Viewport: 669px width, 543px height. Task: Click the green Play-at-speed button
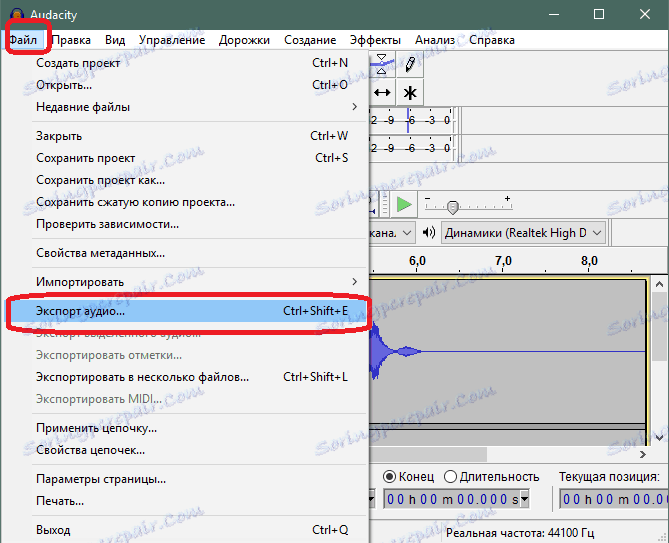coord(404,205)
